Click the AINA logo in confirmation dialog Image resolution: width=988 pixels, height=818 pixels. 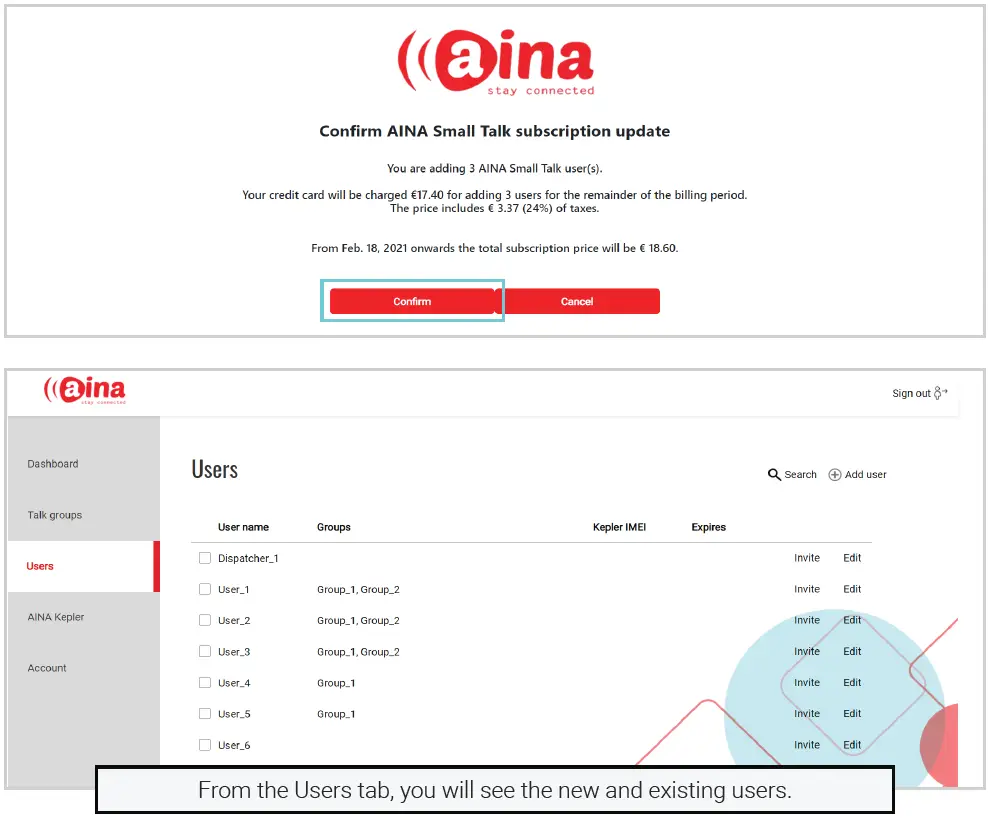pyautogui.click(x=496, y=62)
